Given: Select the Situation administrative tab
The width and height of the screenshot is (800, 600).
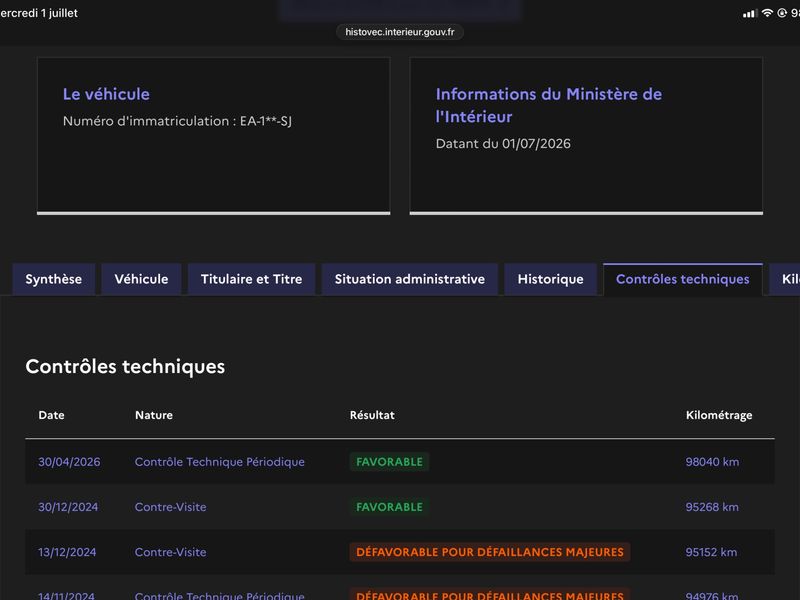Looking at the screenshot, I should (410, 279).
